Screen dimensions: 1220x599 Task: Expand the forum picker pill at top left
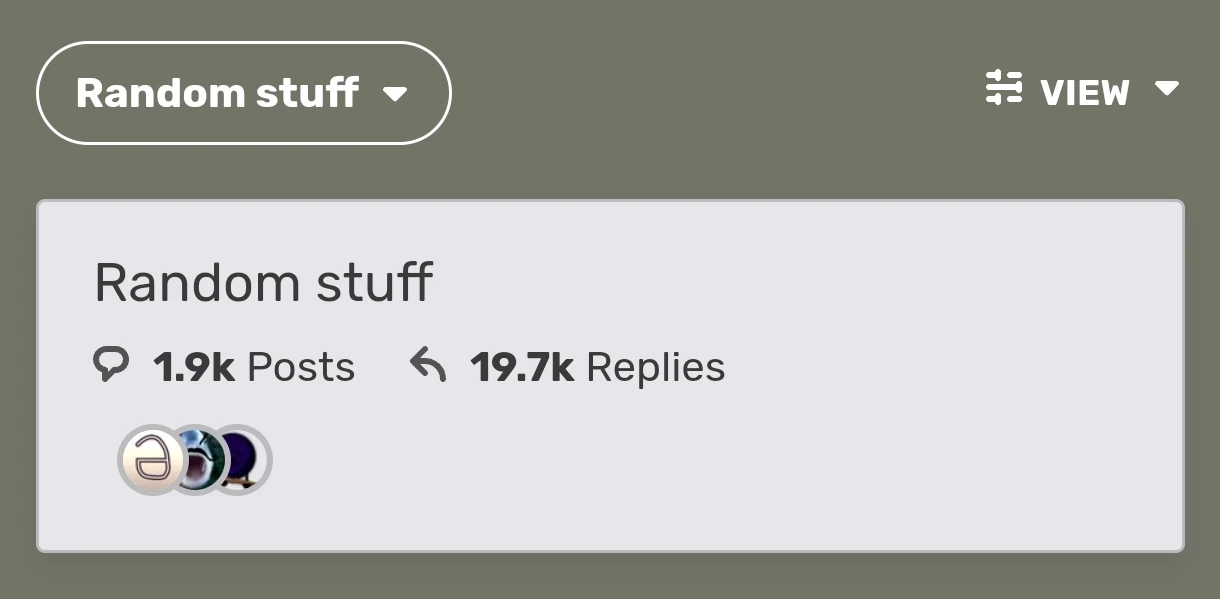click(x=242, y=92)
